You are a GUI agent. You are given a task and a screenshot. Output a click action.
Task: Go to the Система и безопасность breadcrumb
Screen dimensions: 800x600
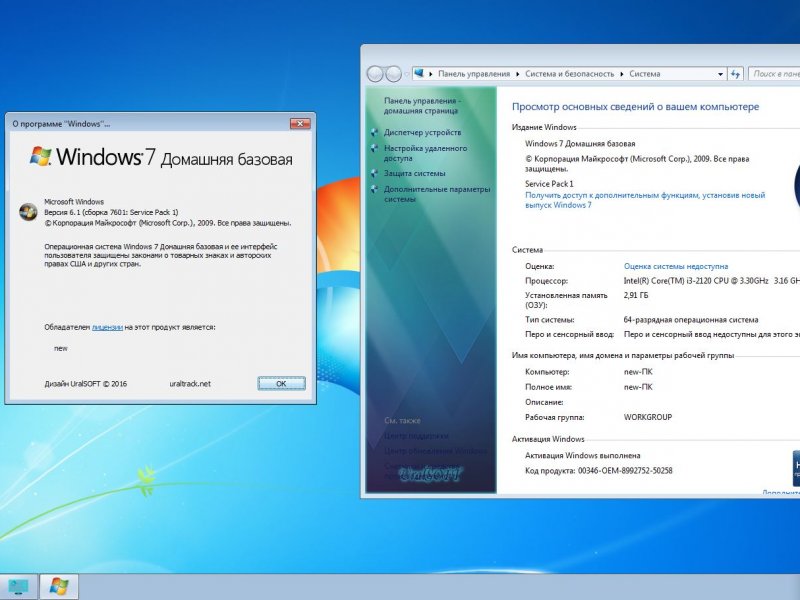coord(569,74)
